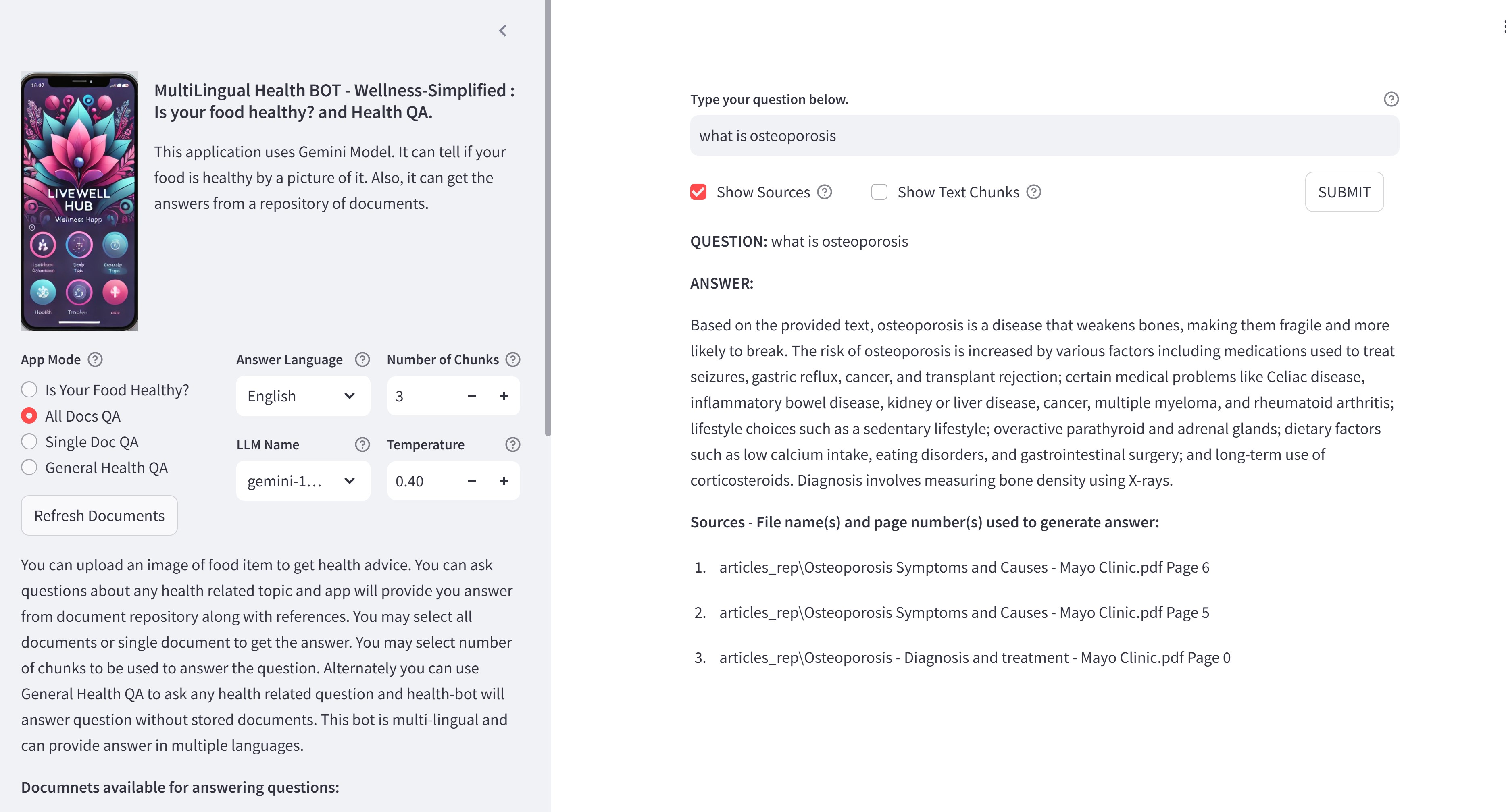This screenshot has height=812, width=1506.
Task: Collapse the sidebar with the arrow icon
Action: coord(503,30)
